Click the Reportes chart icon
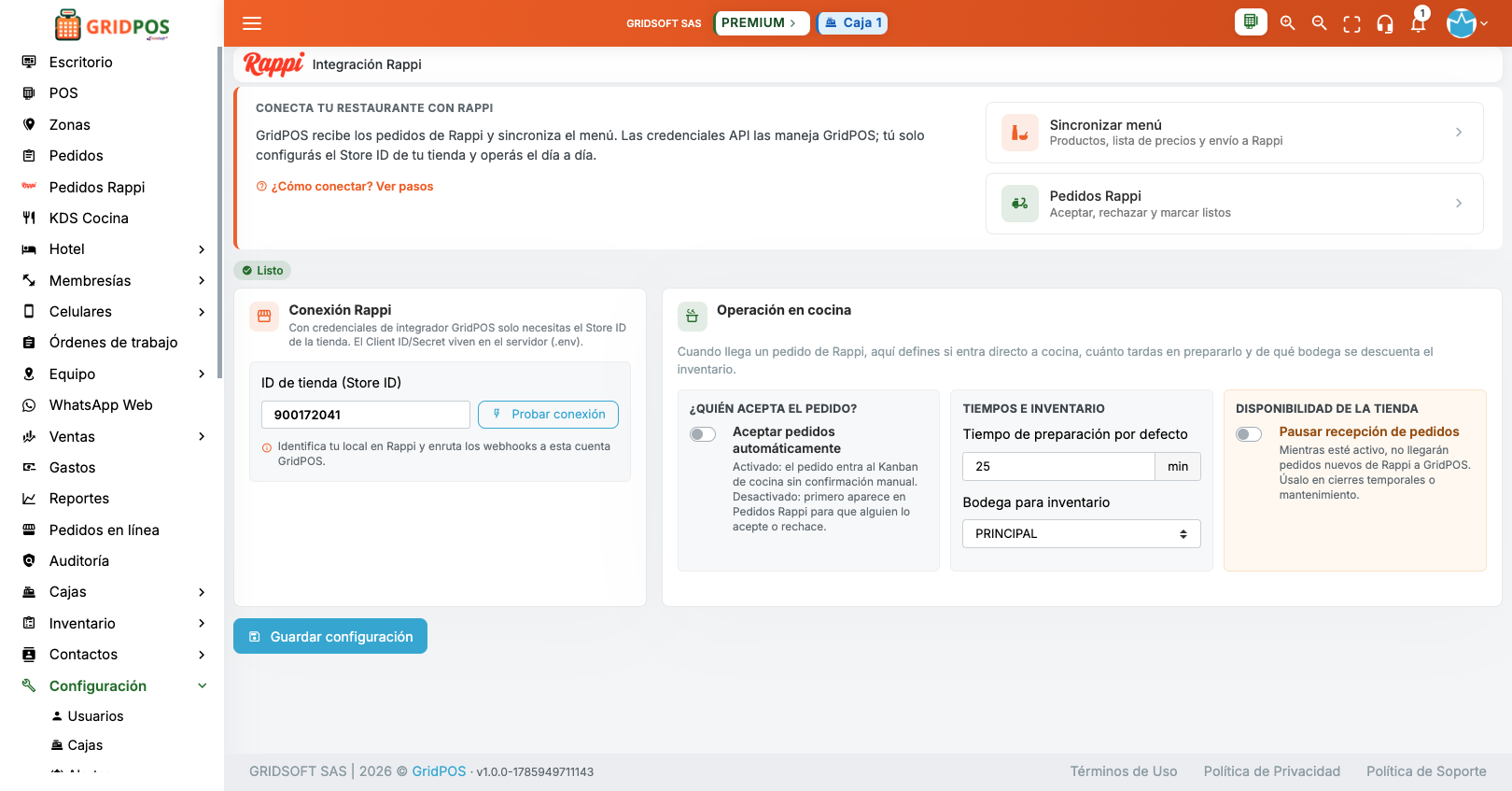The image size is (1512, 791). 29,499
